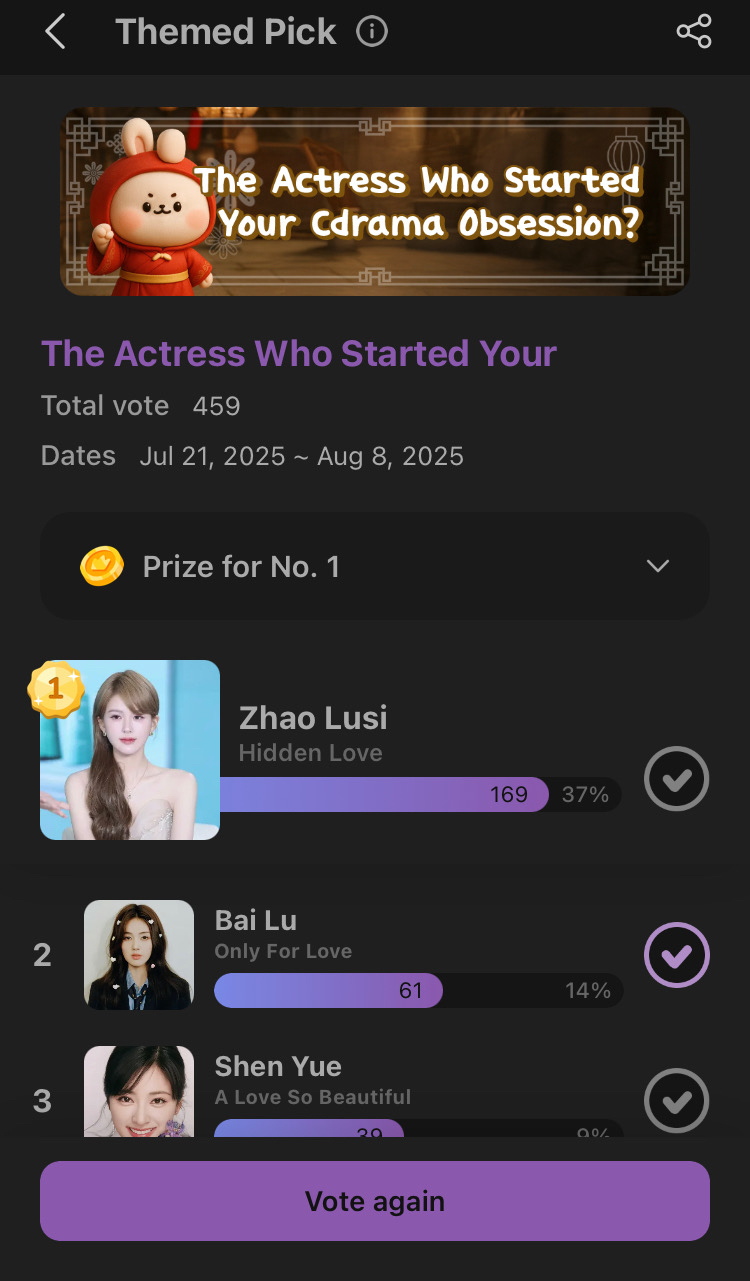
Task: Open the info icon beside Themed Pick
Action: [x=372, y=32]
